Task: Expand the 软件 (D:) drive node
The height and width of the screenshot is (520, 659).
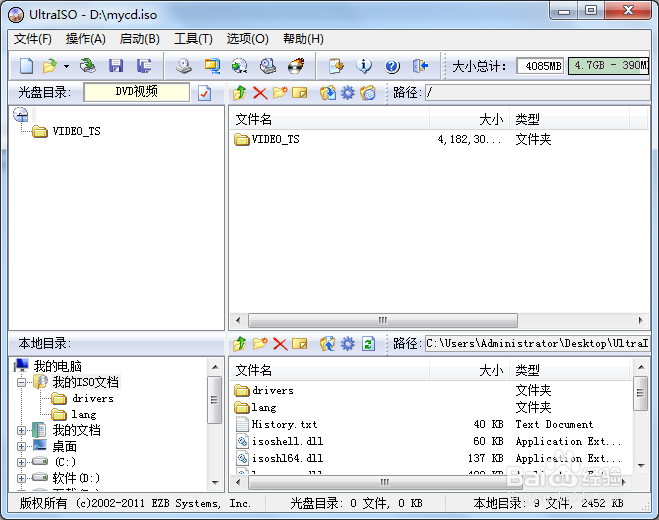Action: tap(21, 478)
